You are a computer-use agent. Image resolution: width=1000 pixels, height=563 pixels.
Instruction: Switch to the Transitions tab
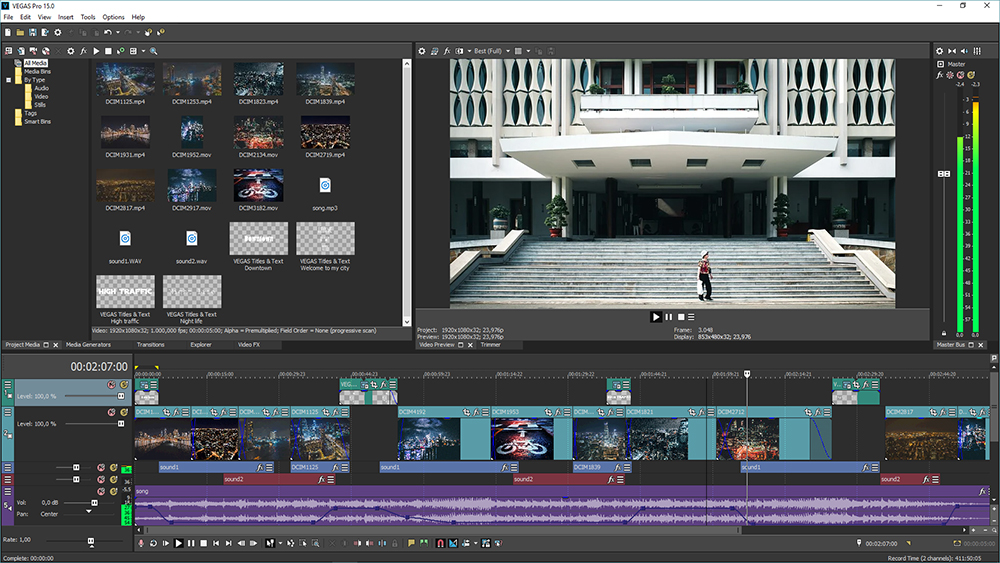pyautogui.click(x=151, y=345)
